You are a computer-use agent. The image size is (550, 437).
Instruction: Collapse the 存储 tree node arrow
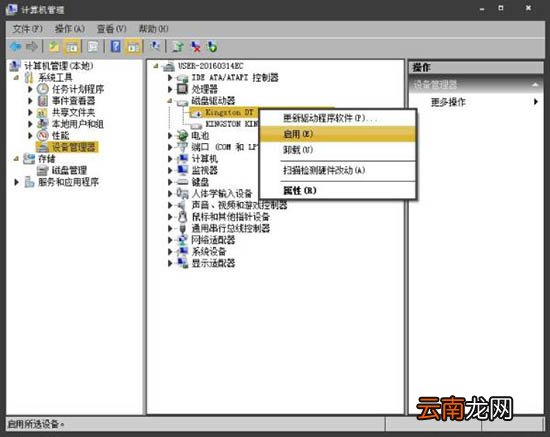tap(16, 159)
